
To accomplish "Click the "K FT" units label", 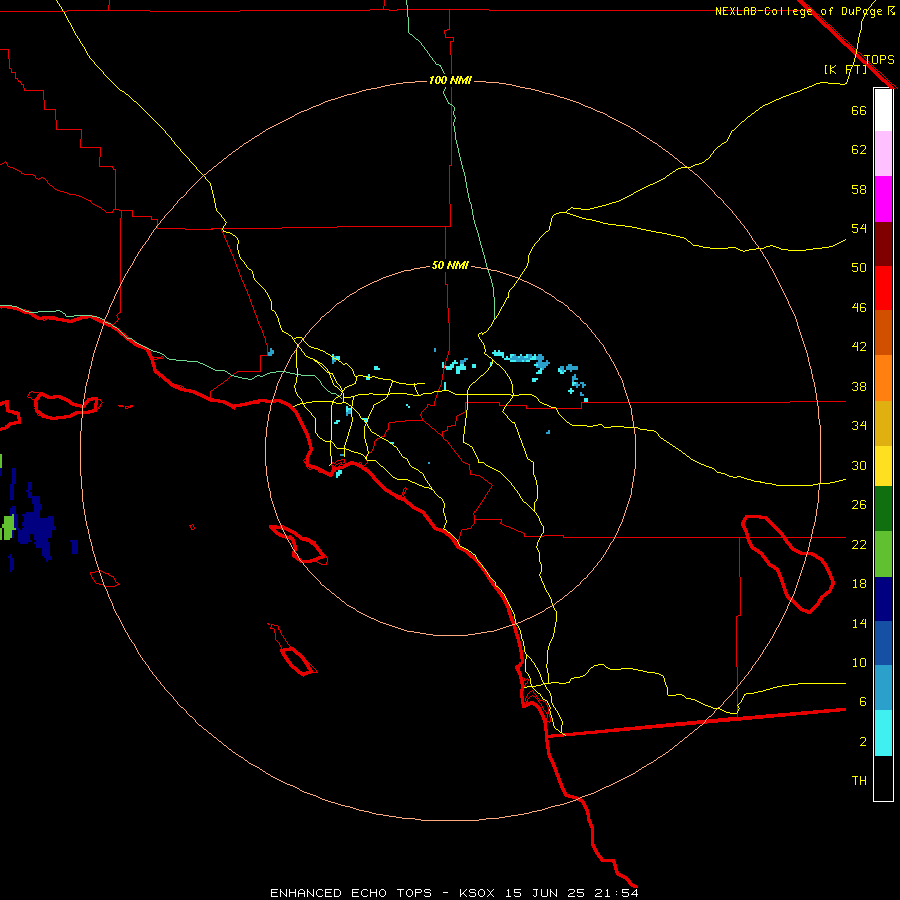I will coord(845,69).
